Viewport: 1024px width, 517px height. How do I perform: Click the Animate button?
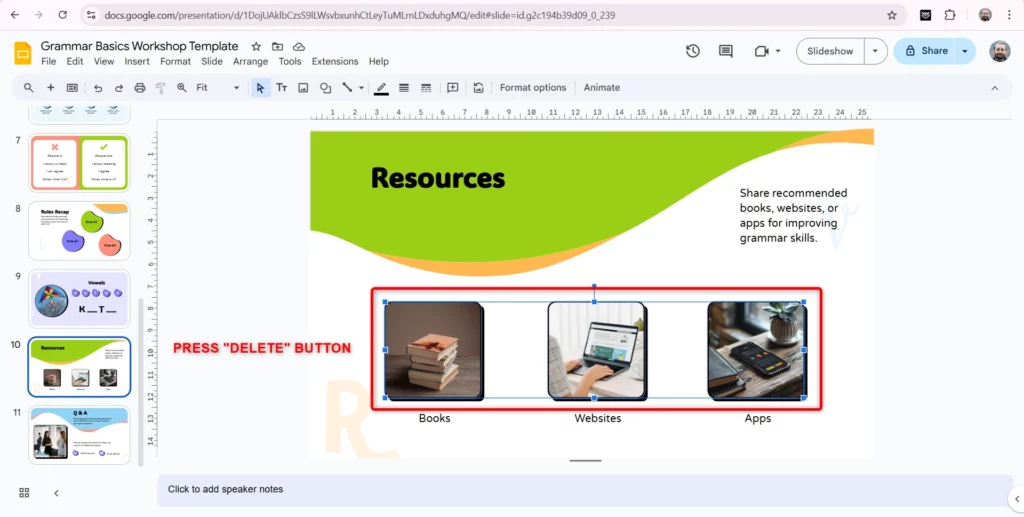[x=602, y=88]
